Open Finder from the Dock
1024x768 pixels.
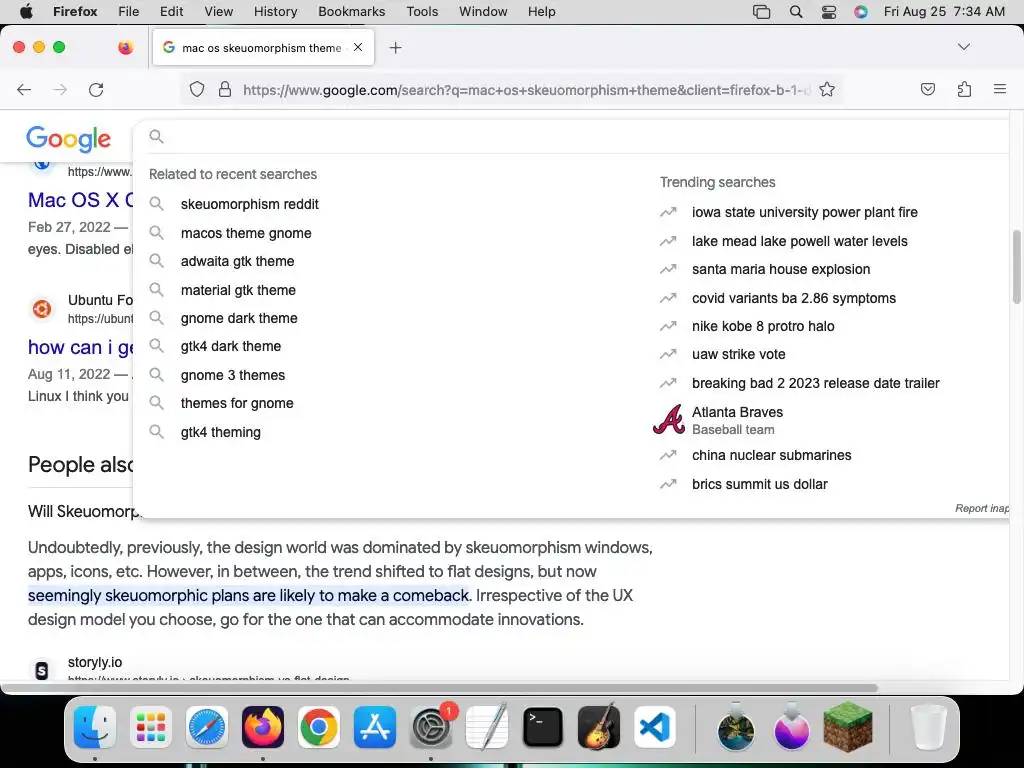tap(95, 727)
